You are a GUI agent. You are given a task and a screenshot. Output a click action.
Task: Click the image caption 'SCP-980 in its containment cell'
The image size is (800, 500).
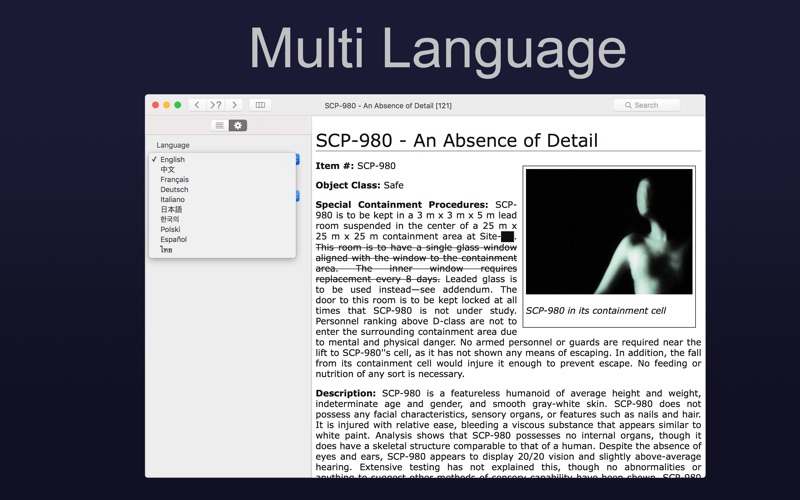coord(595,311)
